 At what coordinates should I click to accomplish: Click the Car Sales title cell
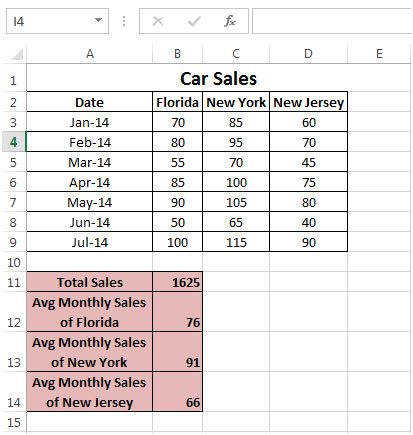[218, 79]
